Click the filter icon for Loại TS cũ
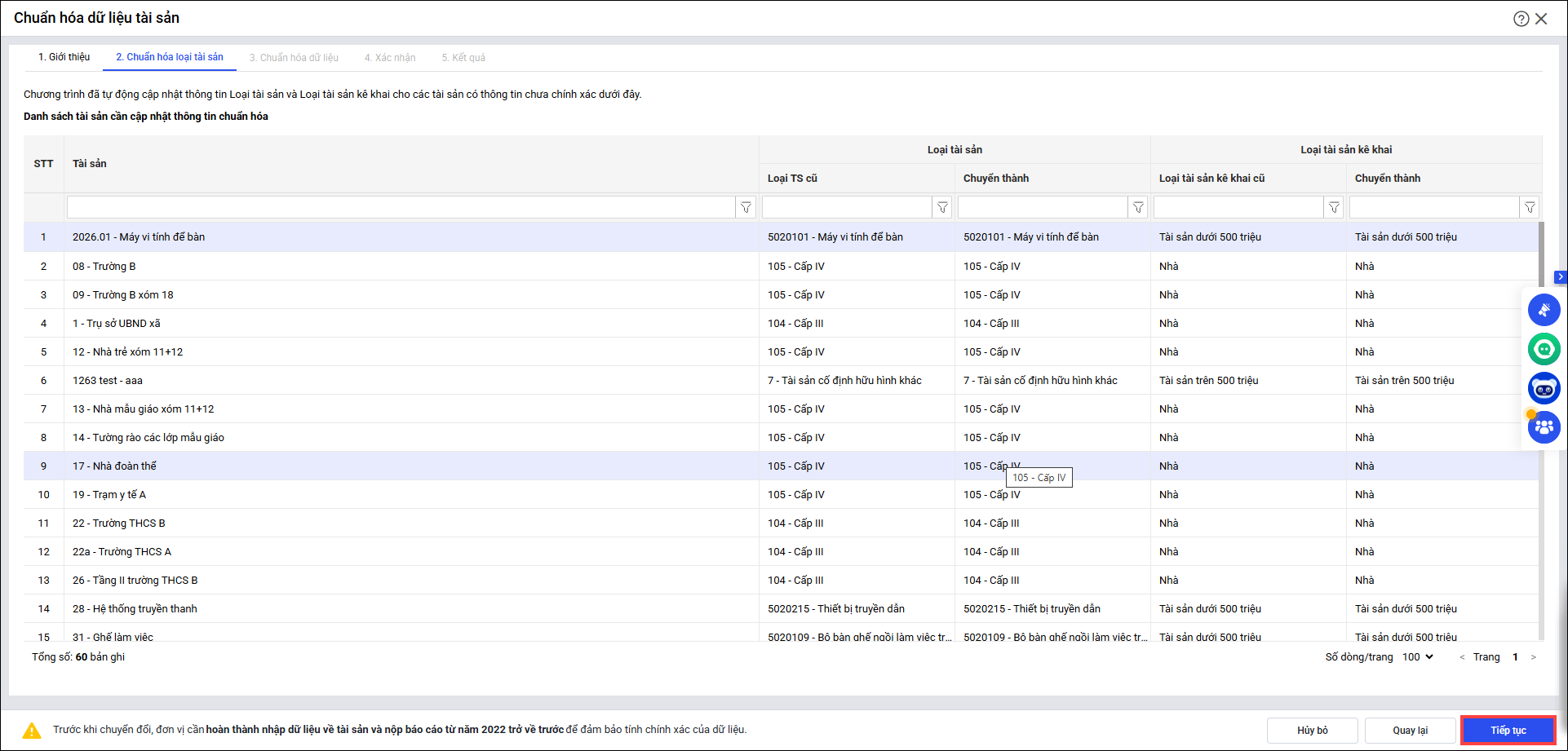 [x=942, y=208]
